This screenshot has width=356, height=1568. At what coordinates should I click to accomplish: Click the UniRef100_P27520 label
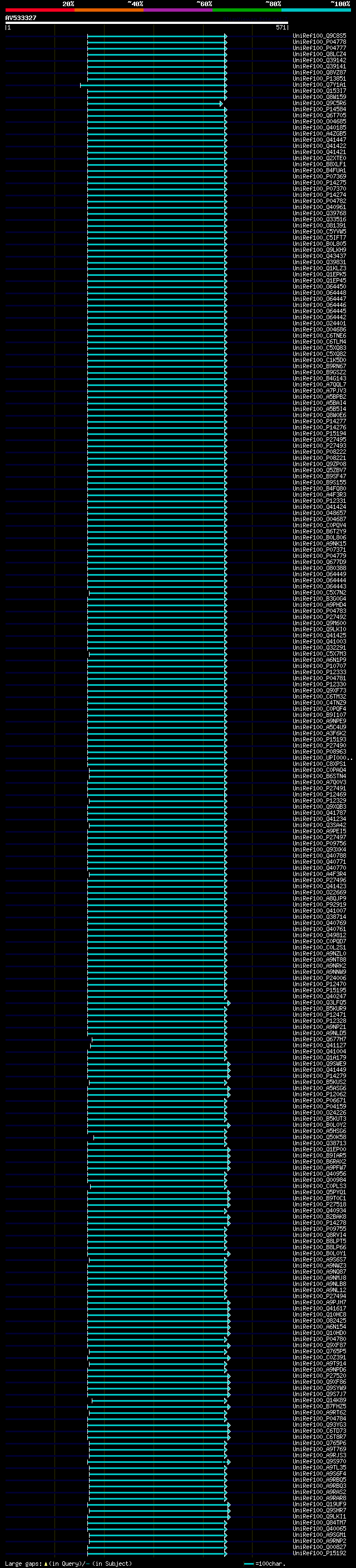pos(319,1376)
